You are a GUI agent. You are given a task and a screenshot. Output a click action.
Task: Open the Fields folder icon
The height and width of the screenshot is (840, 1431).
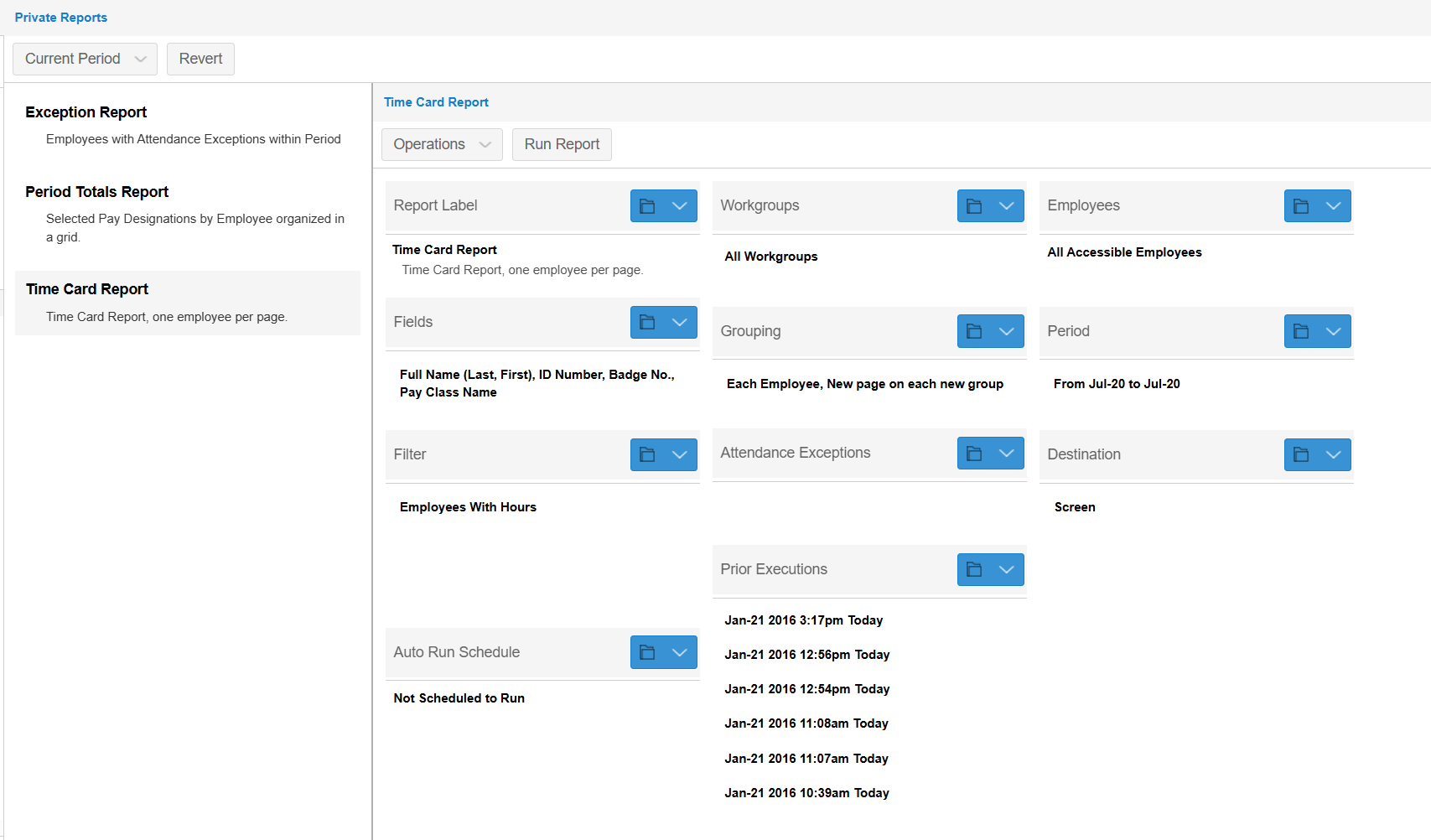[x=647, y=323]
